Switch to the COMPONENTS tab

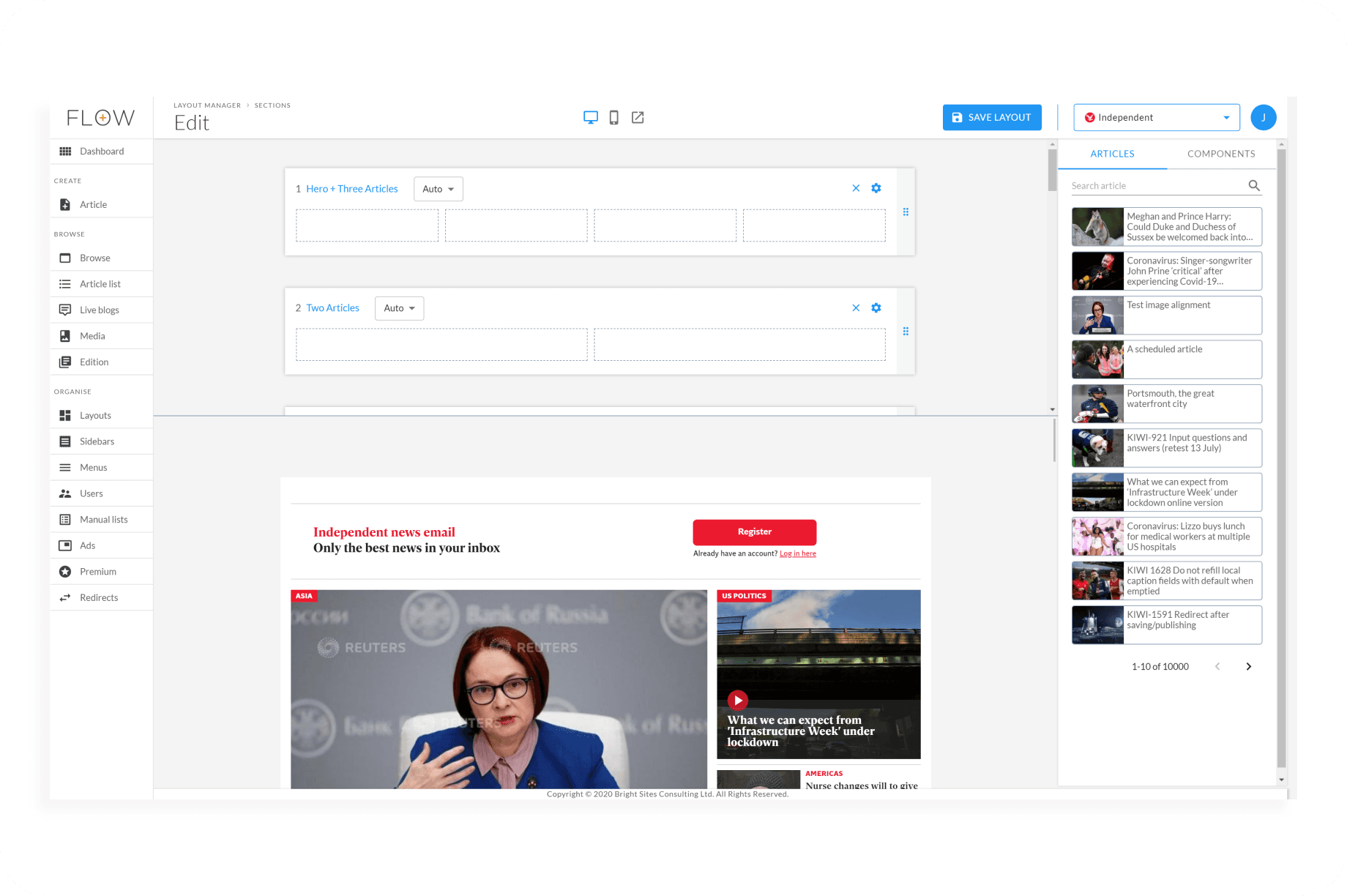(1221, 154)
